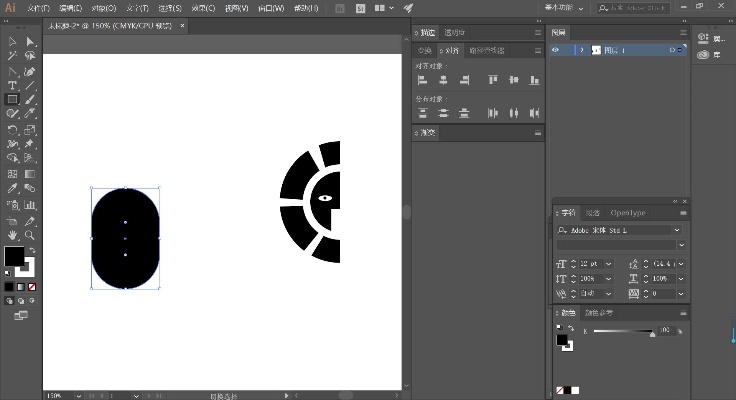Image resolution: width=736 pixels, height=400 pixels.
Task: Click the Adobe Stock search field
Action: click(x=633, y=8)
